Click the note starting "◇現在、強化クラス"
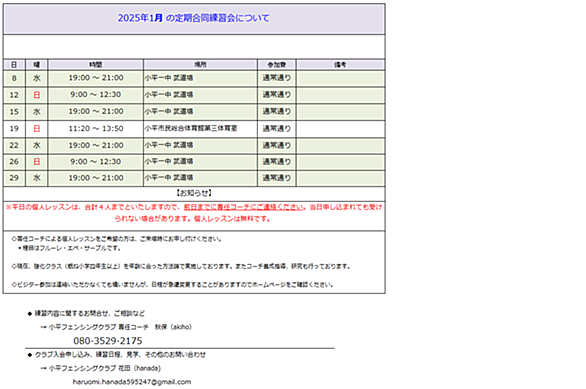The height and width of the screenshot is (389, 586). coord(181,266)
